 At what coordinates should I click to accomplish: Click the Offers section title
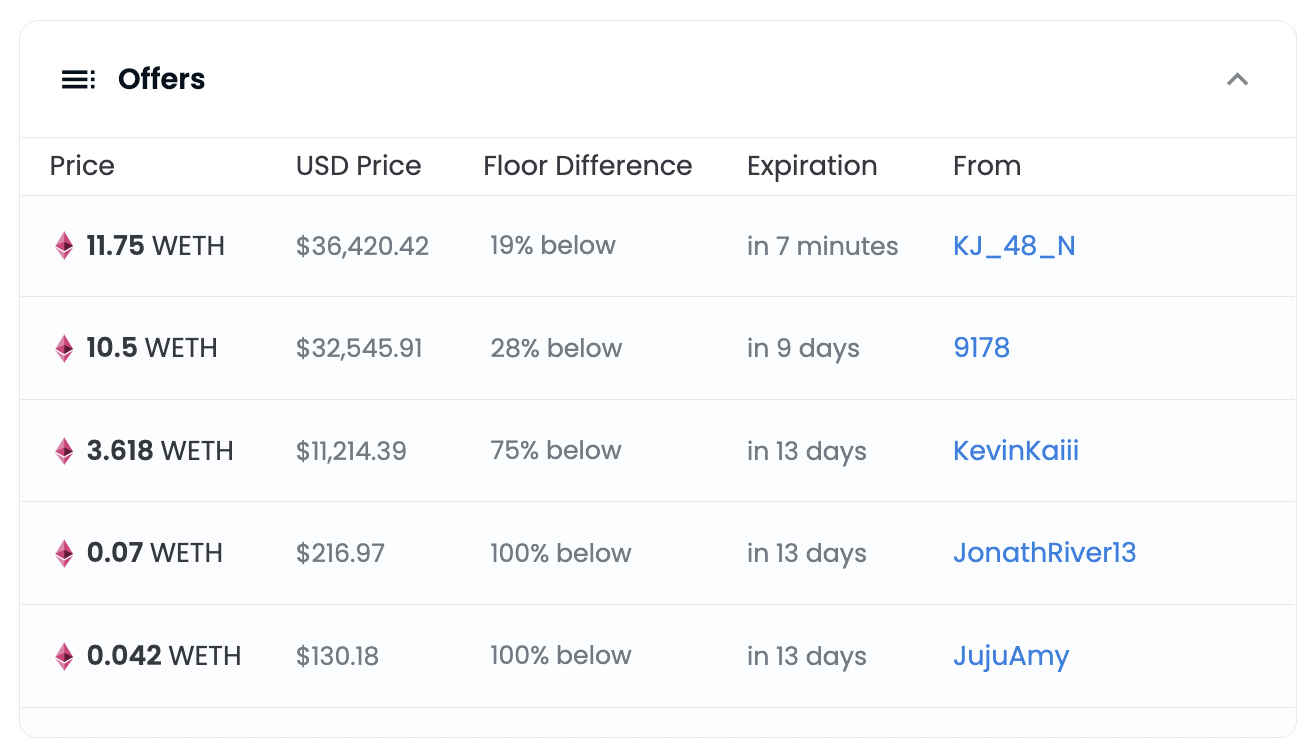[x=161, y=79]
